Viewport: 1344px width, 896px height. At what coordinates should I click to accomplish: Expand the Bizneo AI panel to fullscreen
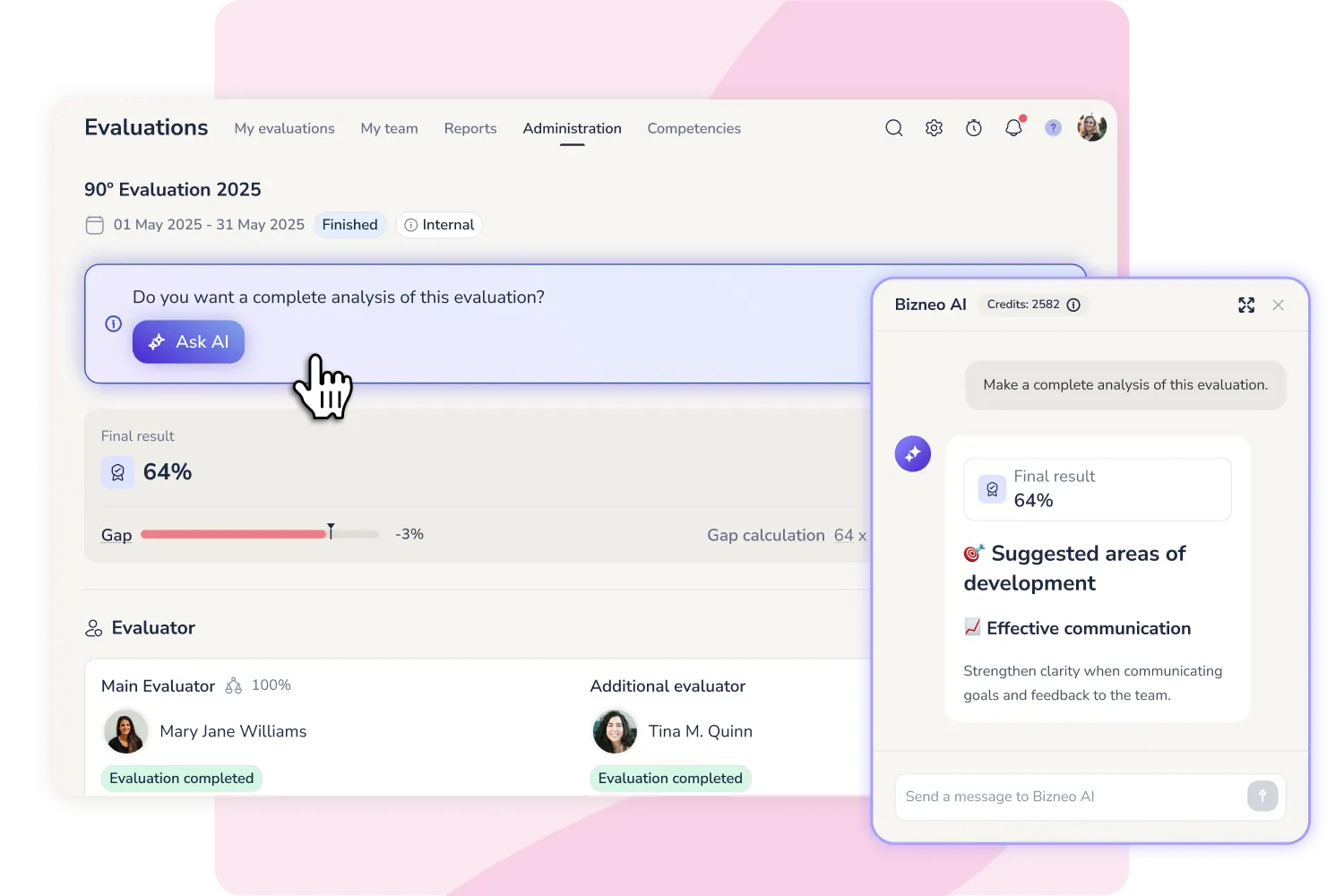pos(1246,305)
